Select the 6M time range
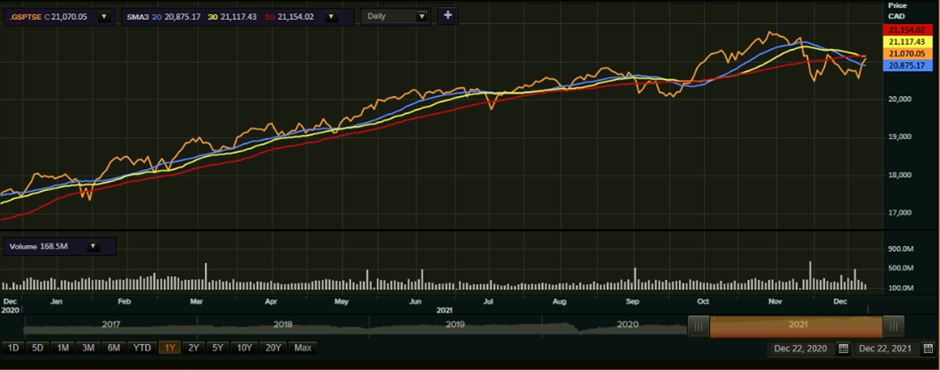 click(113, 348)
